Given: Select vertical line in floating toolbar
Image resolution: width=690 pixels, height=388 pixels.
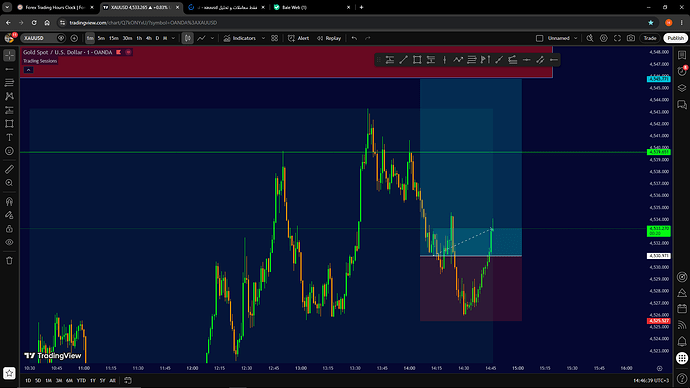Looking at the screenshot, I should (x=444, y=60).
